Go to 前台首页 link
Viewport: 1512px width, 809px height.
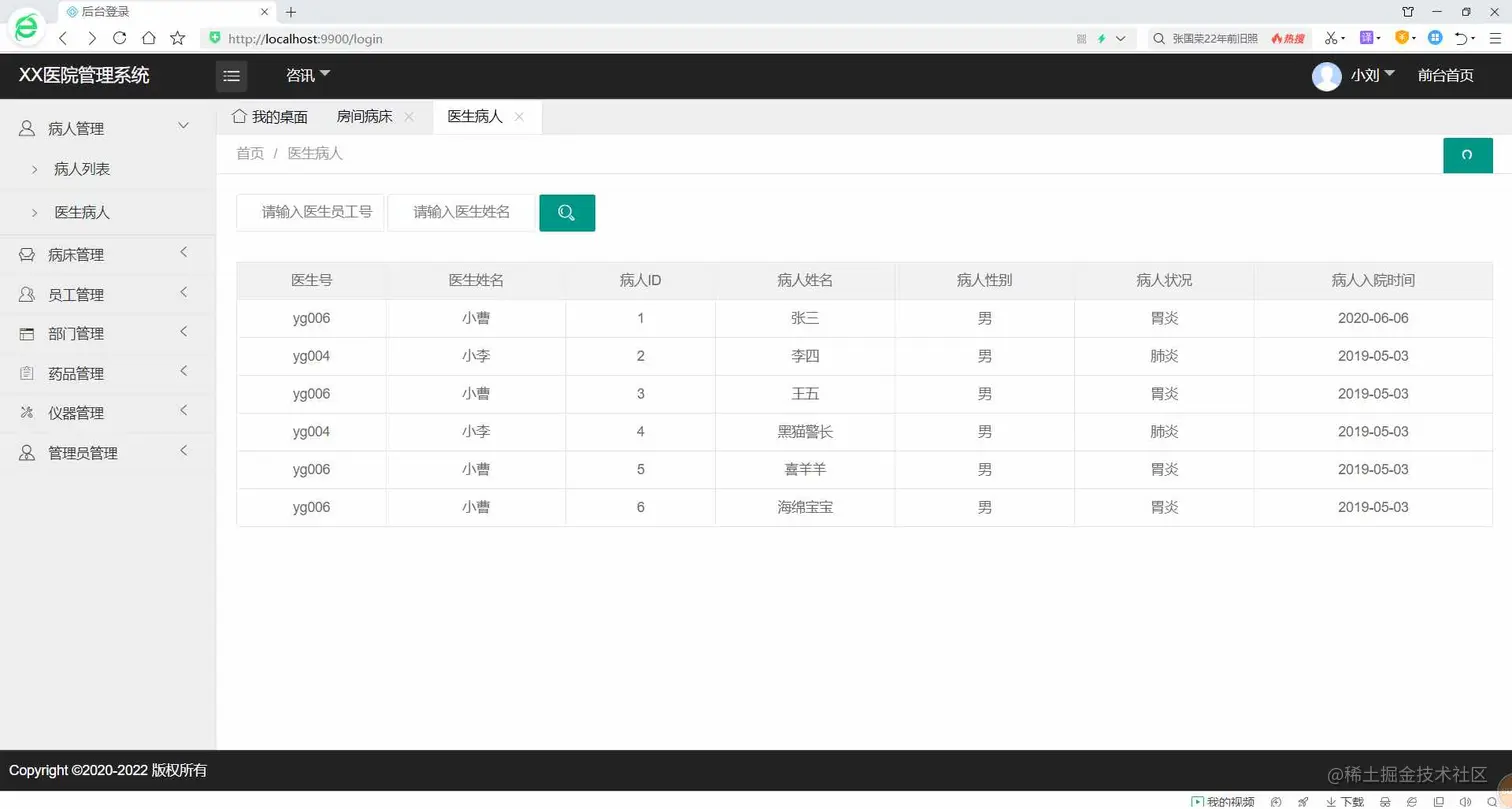tap(1445, 76)
